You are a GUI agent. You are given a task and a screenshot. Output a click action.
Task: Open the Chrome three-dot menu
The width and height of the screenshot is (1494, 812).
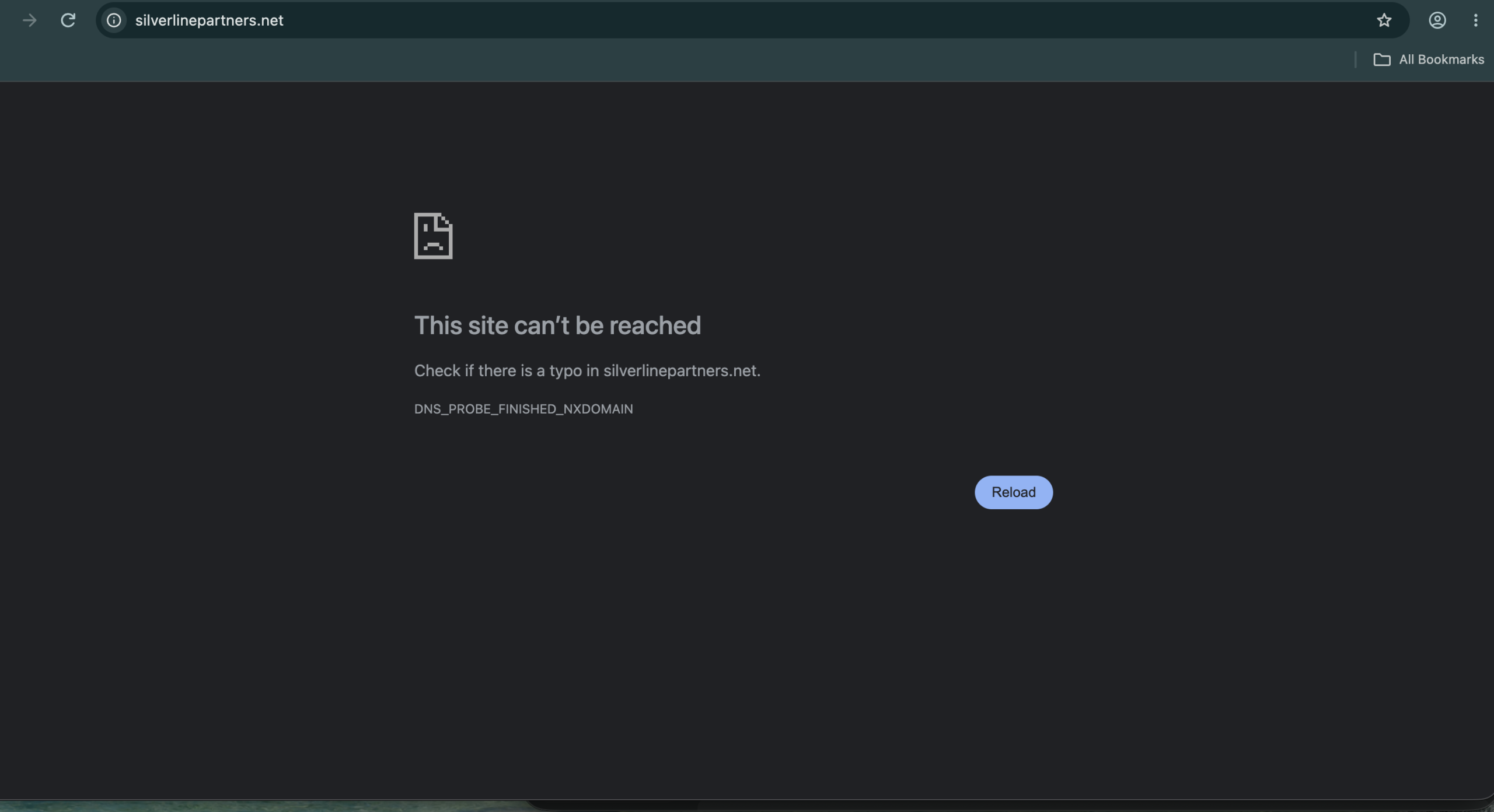1475,20
